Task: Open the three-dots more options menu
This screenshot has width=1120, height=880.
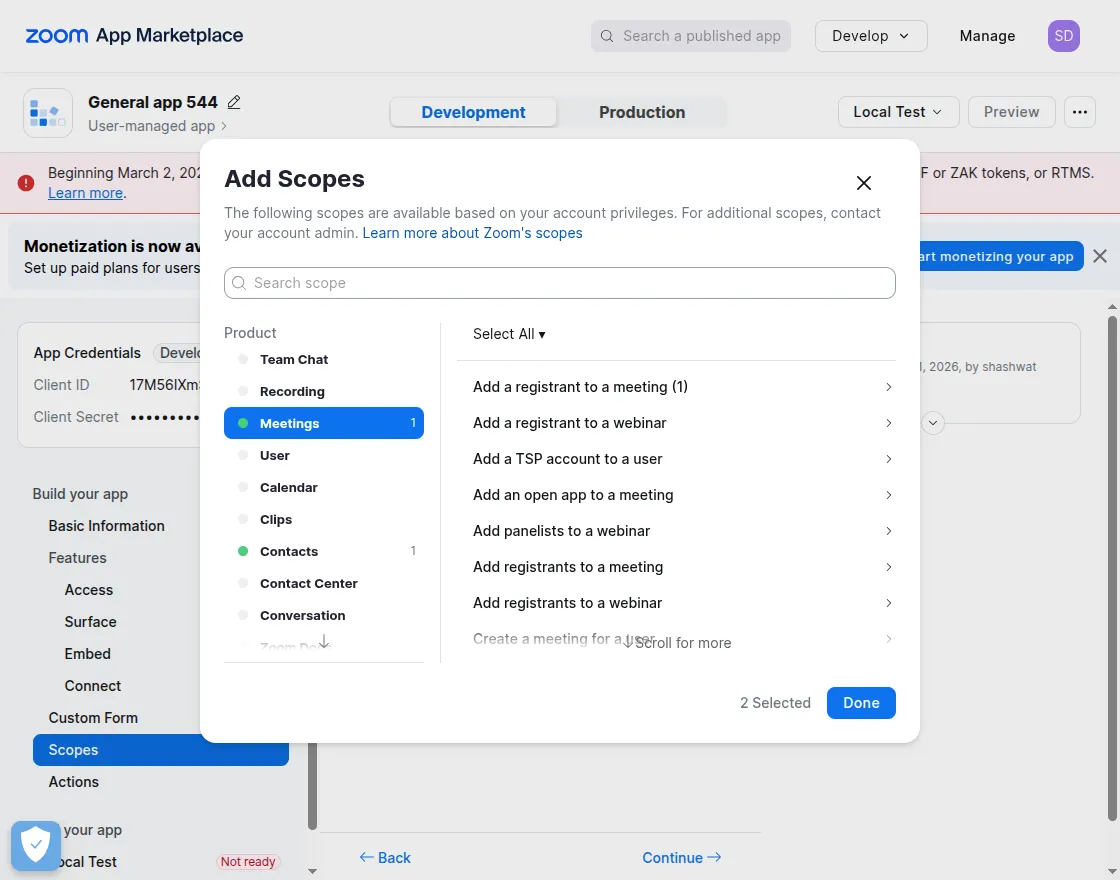Action: click(x=1079, y=112)
